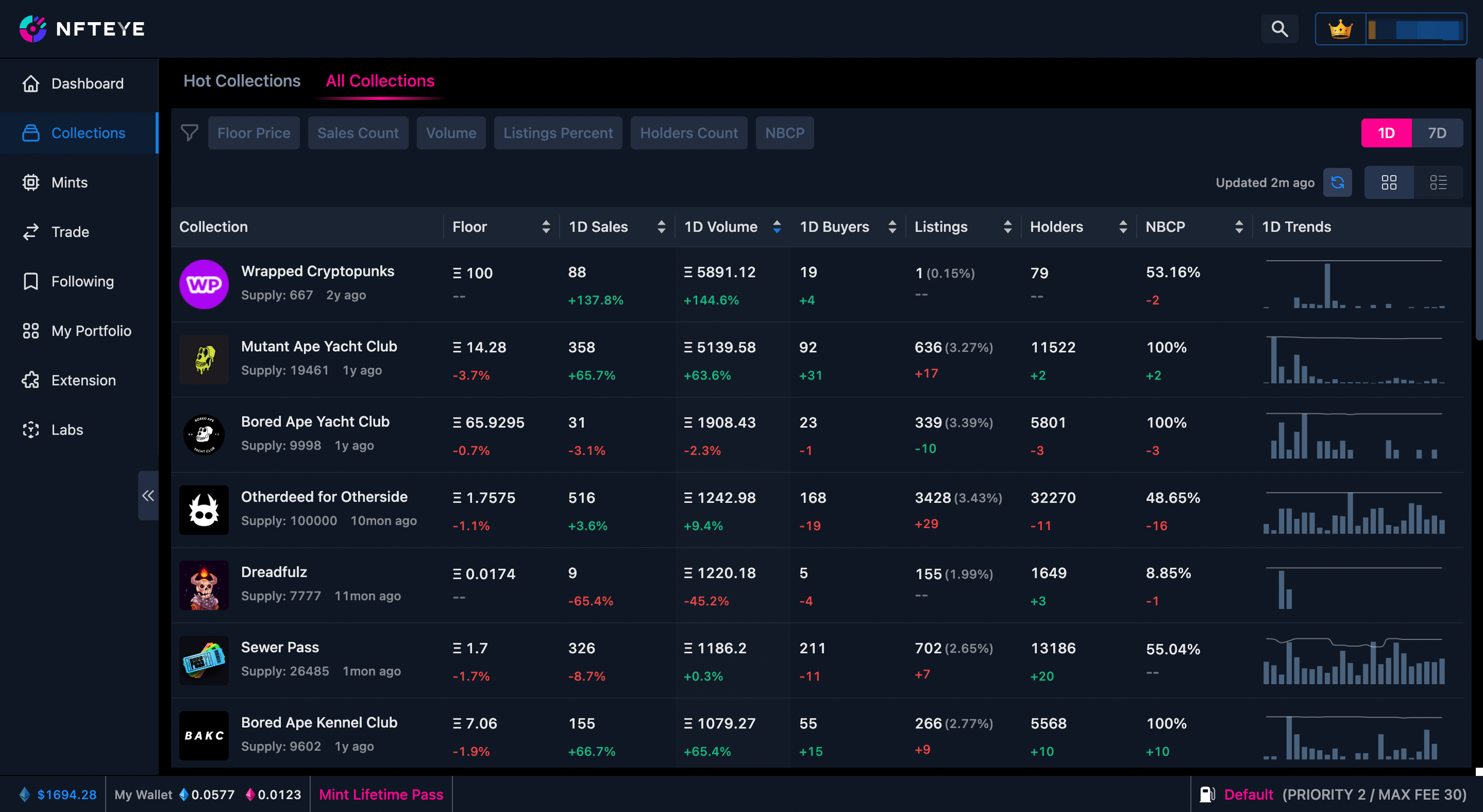Open My Portfolio in the sidebar

[x=91, y=331]
